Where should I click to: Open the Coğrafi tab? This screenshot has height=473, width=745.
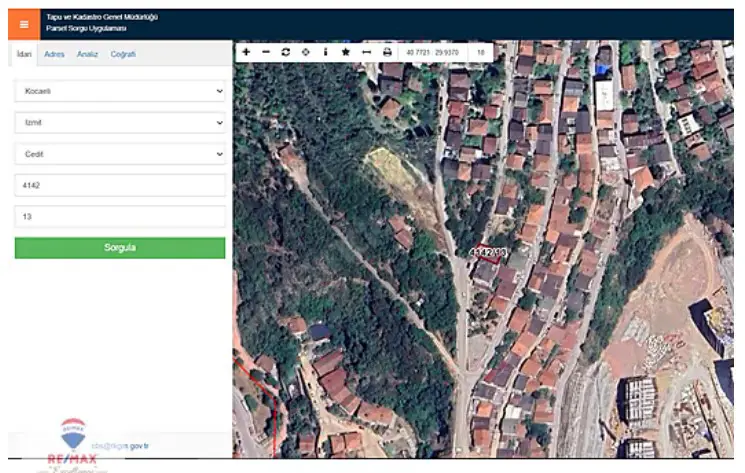[123, 54]
